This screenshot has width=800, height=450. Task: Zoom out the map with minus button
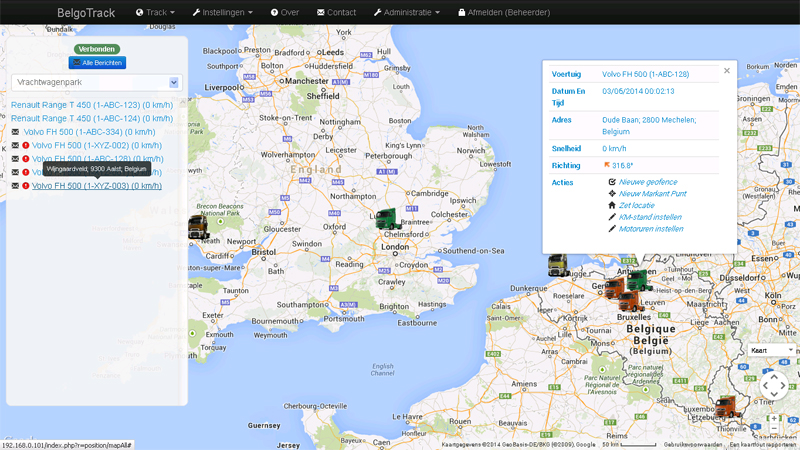[x=774, y=429]
